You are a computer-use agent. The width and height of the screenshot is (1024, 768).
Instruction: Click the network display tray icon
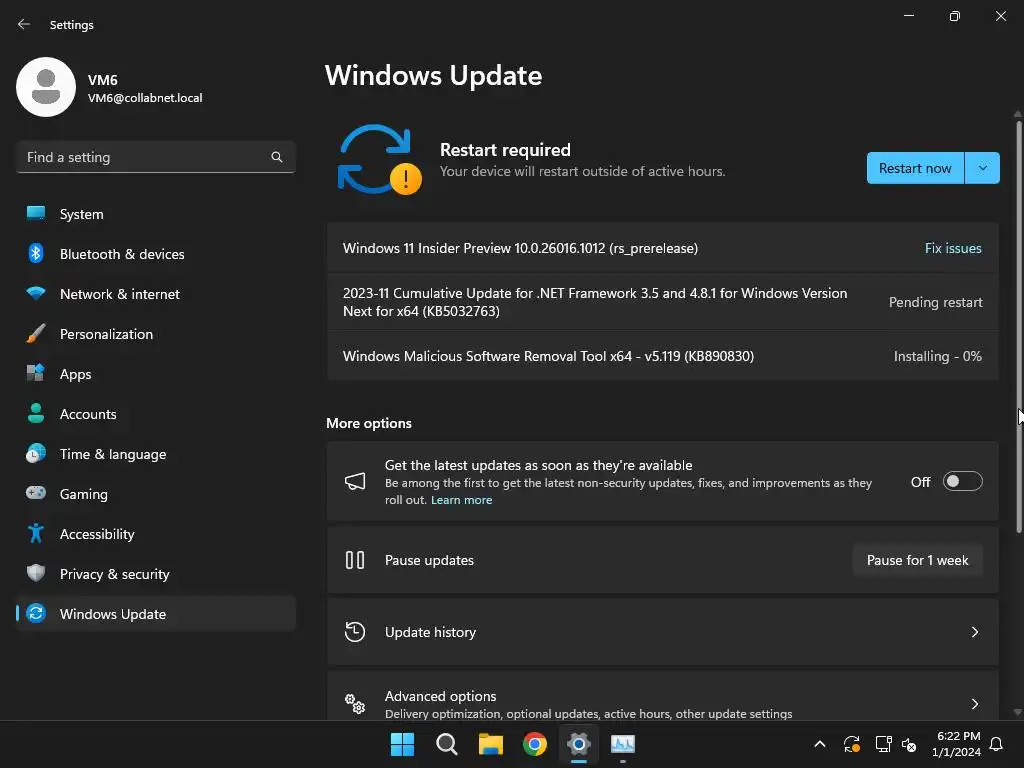point(883,744)
